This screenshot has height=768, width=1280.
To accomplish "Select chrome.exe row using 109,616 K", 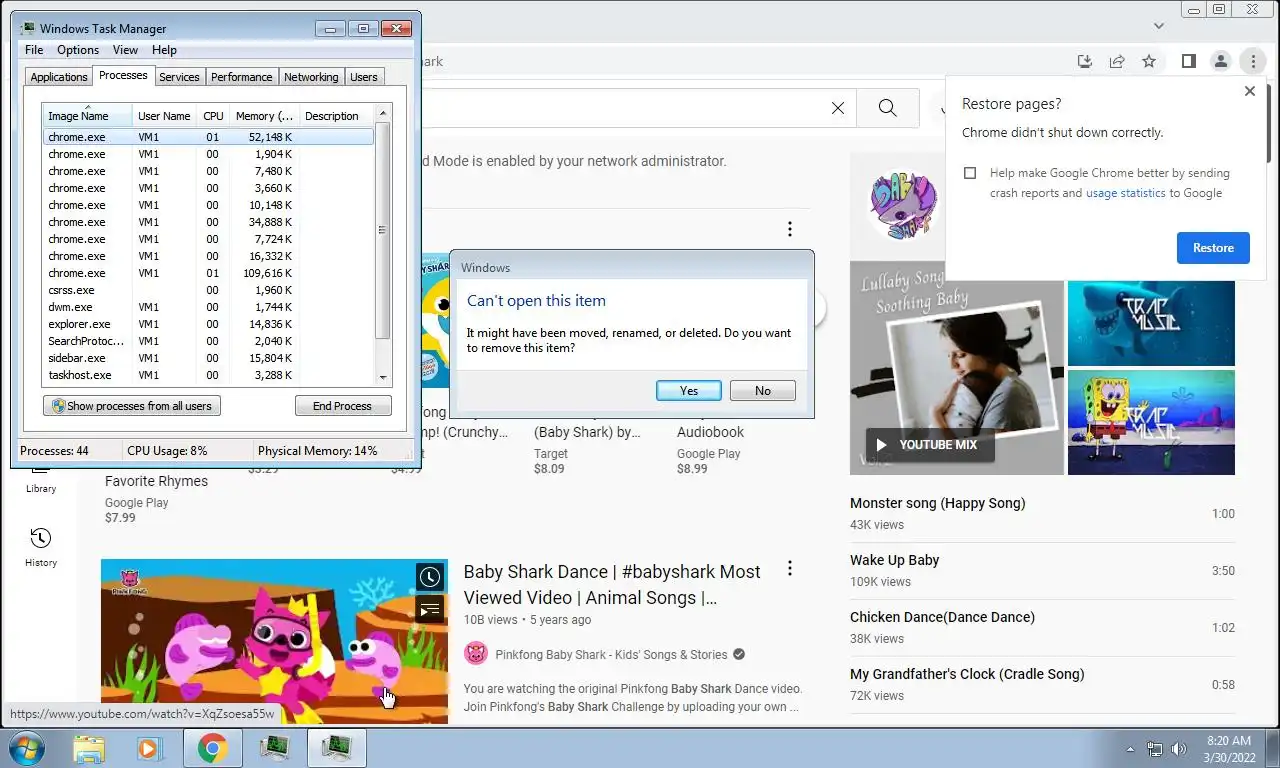I will tap(208, 273).
